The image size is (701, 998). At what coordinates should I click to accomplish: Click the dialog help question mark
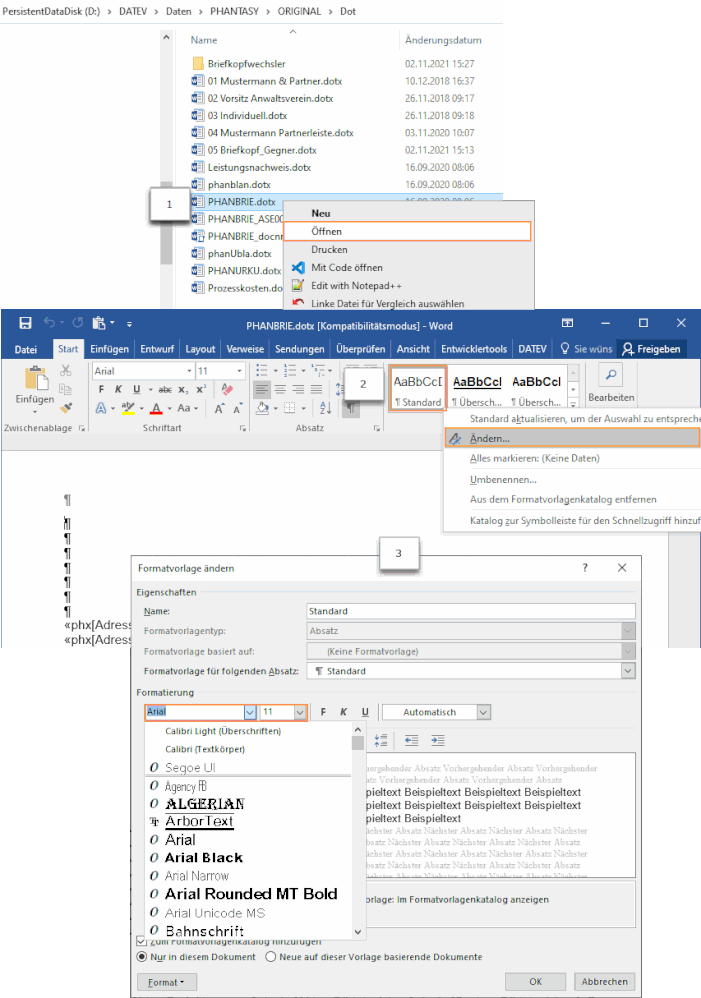[x=585, y=568]
